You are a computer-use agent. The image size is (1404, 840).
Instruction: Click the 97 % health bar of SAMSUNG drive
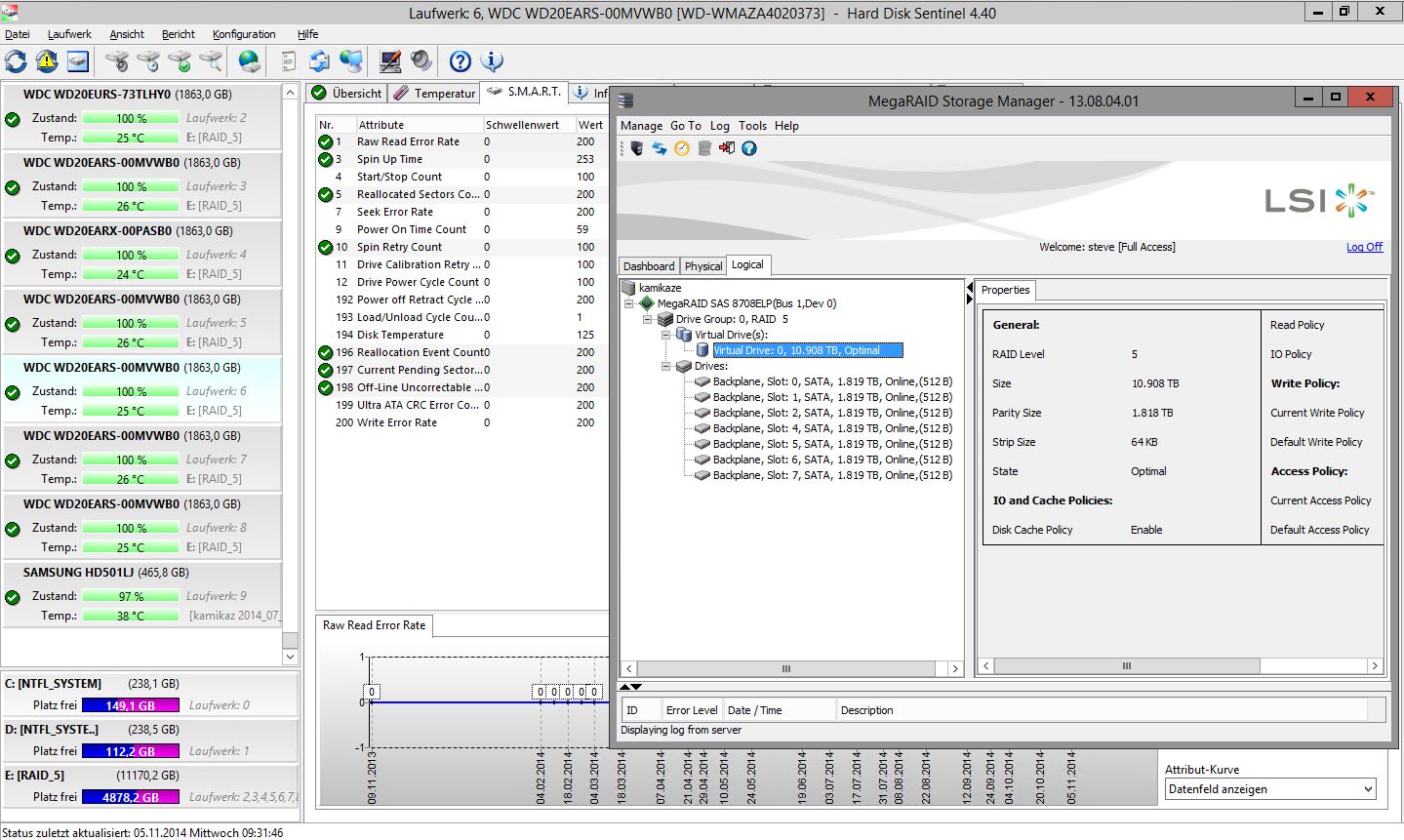[130, 596]
